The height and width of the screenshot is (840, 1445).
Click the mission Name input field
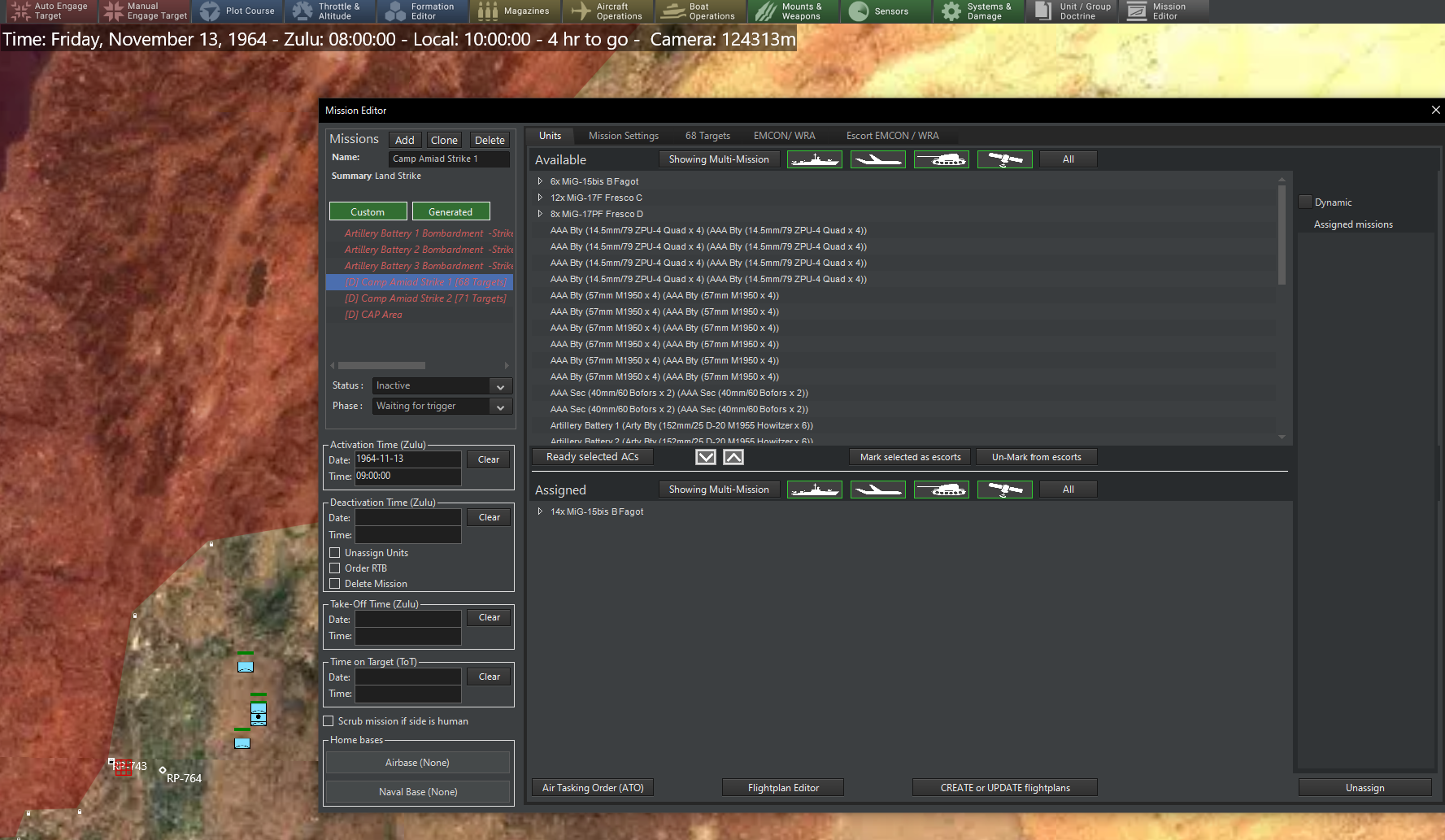[449, 159]
